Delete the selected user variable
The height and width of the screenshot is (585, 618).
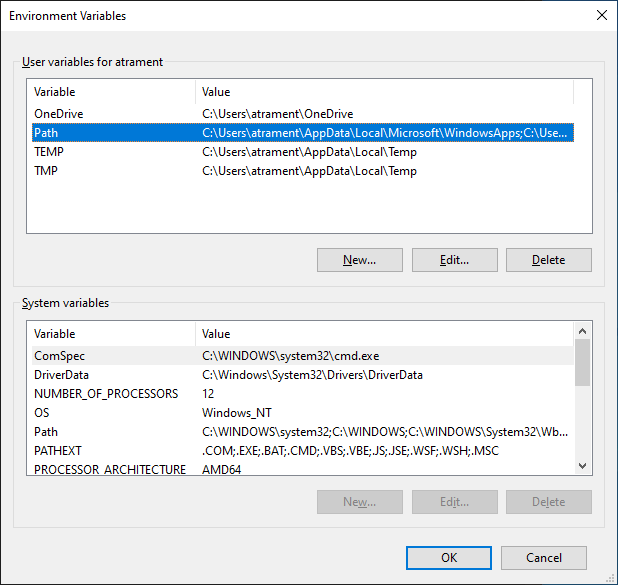548,260
